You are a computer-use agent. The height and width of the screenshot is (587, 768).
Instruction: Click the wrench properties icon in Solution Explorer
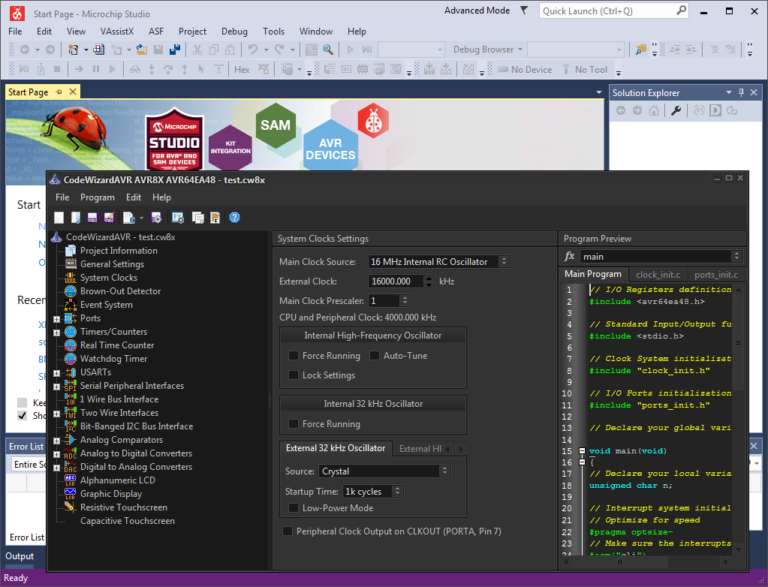click(x=676, y=111)
